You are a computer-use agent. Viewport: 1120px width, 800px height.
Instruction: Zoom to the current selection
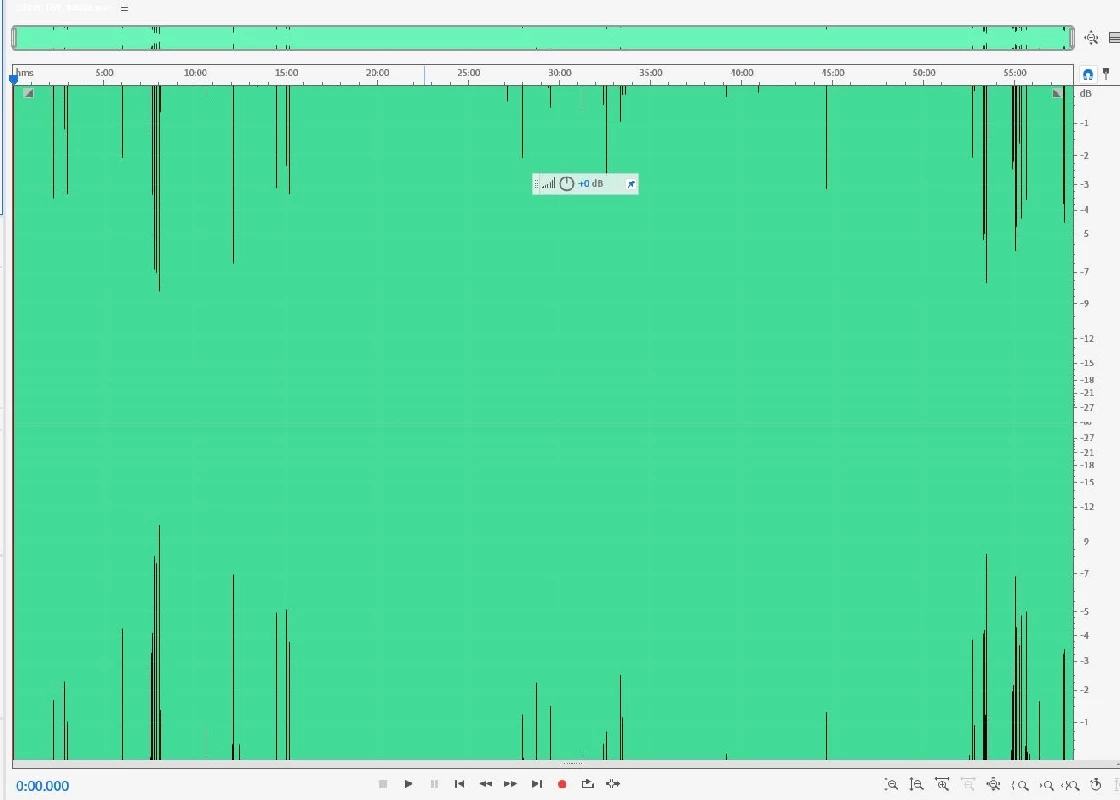[1071, 785]
